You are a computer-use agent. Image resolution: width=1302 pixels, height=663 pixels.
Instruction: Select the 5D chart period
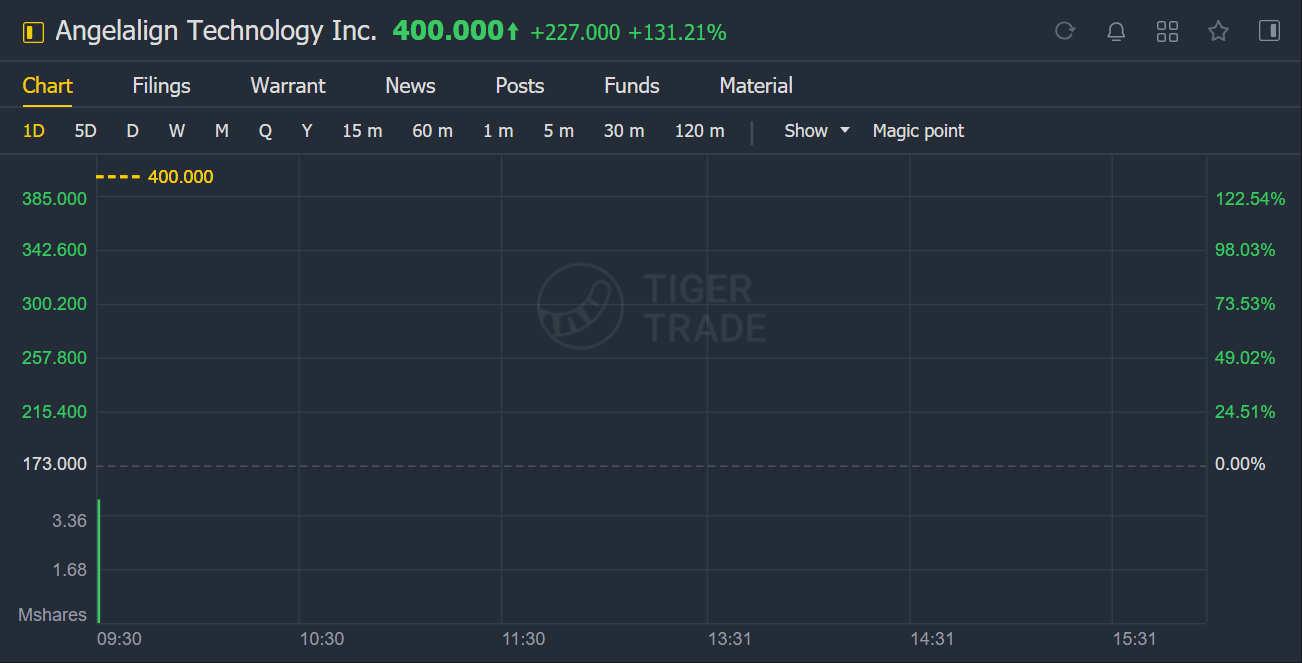86,131
